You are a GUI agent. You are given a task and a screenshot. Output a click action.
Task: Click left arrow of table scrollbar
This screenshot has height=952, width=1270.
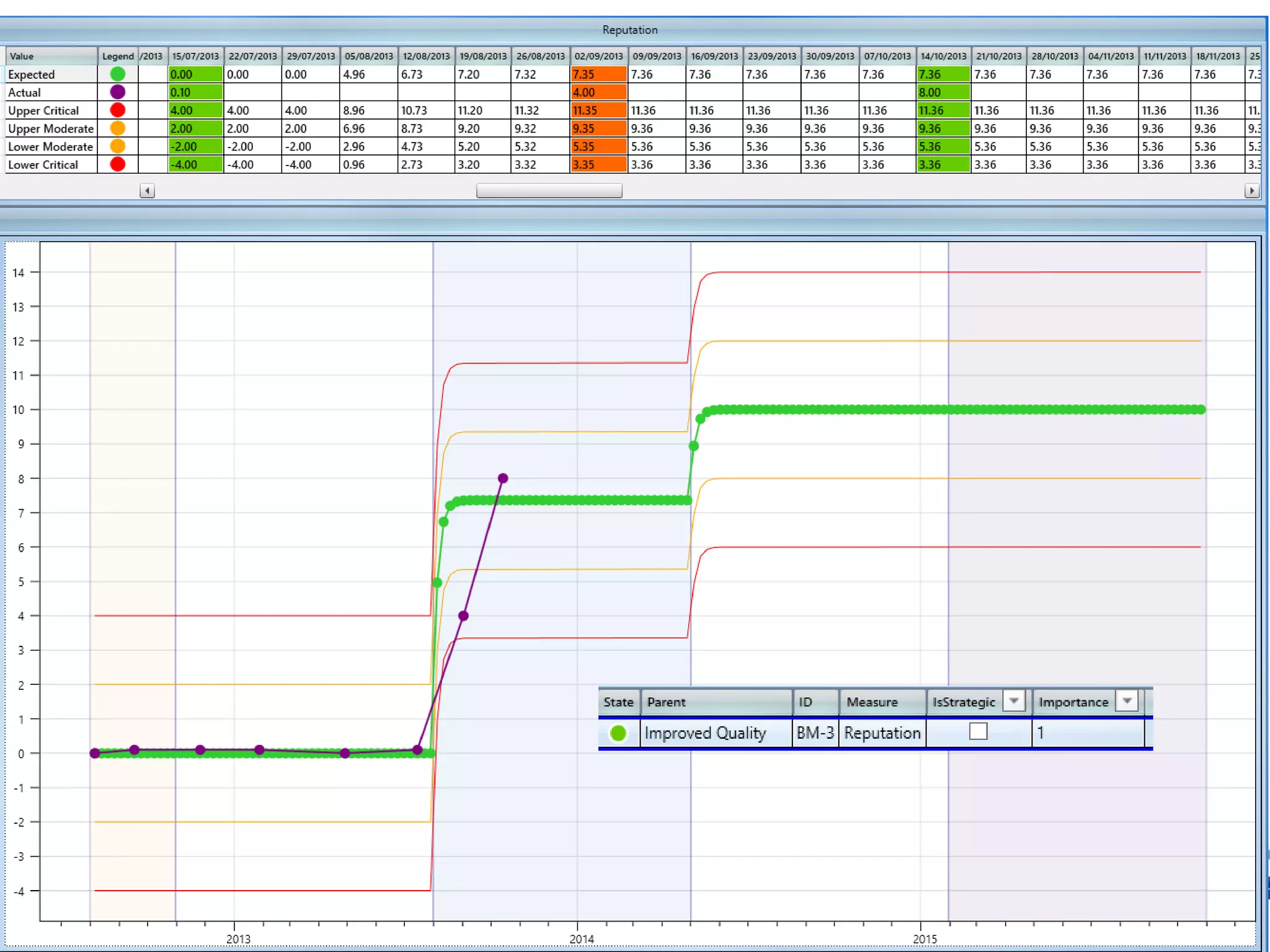tap(147, 191)
